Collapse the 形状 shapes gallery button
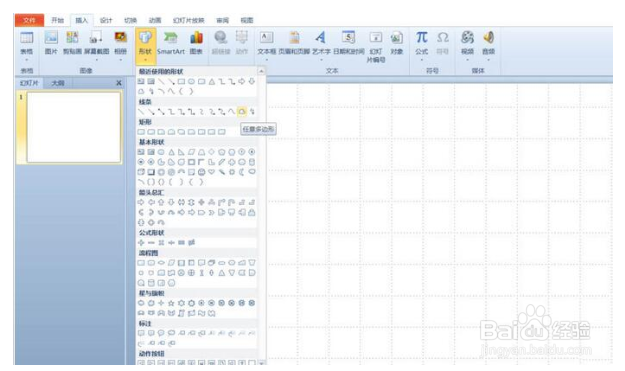Viewport: 625px width, 371px height. (145, 46)
